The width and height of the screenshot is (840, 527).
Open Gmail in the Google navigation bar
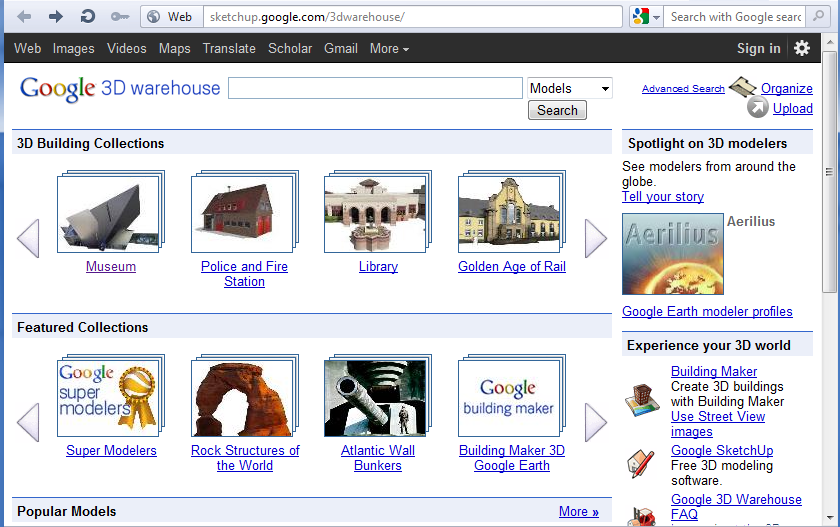click(341, 48)
